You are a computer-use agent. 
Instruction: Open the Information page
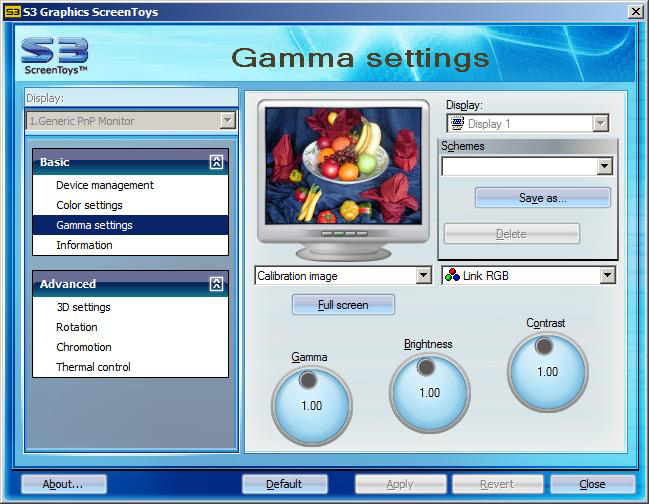84,245
